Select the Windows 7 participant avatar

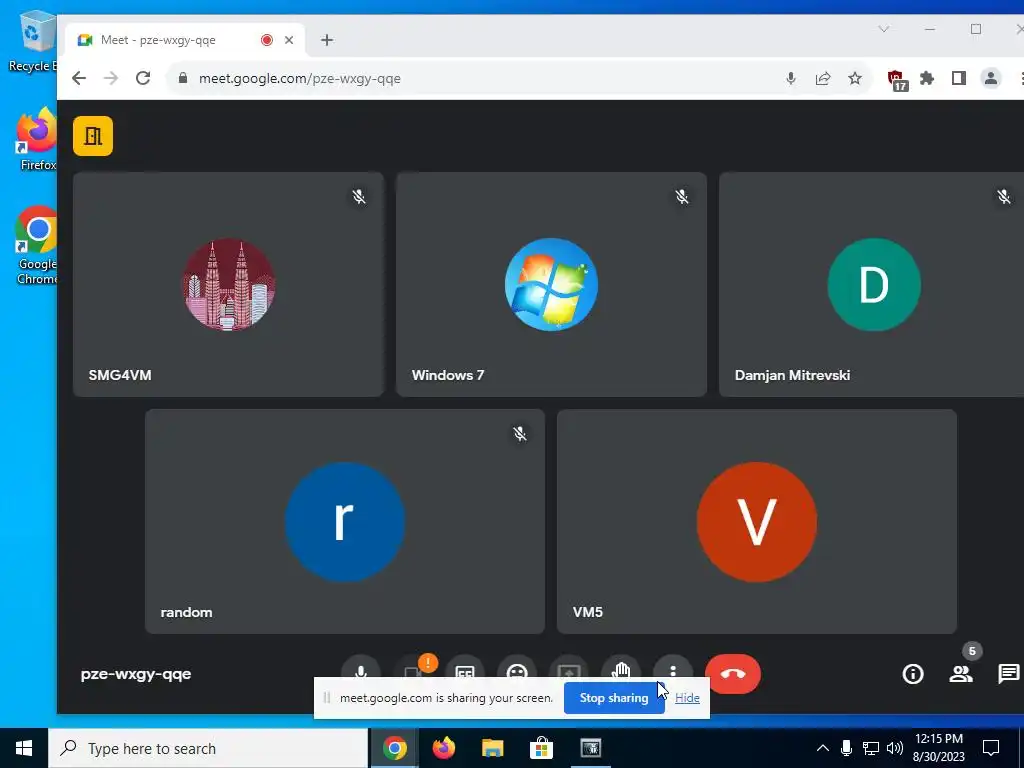coord(551,285)
